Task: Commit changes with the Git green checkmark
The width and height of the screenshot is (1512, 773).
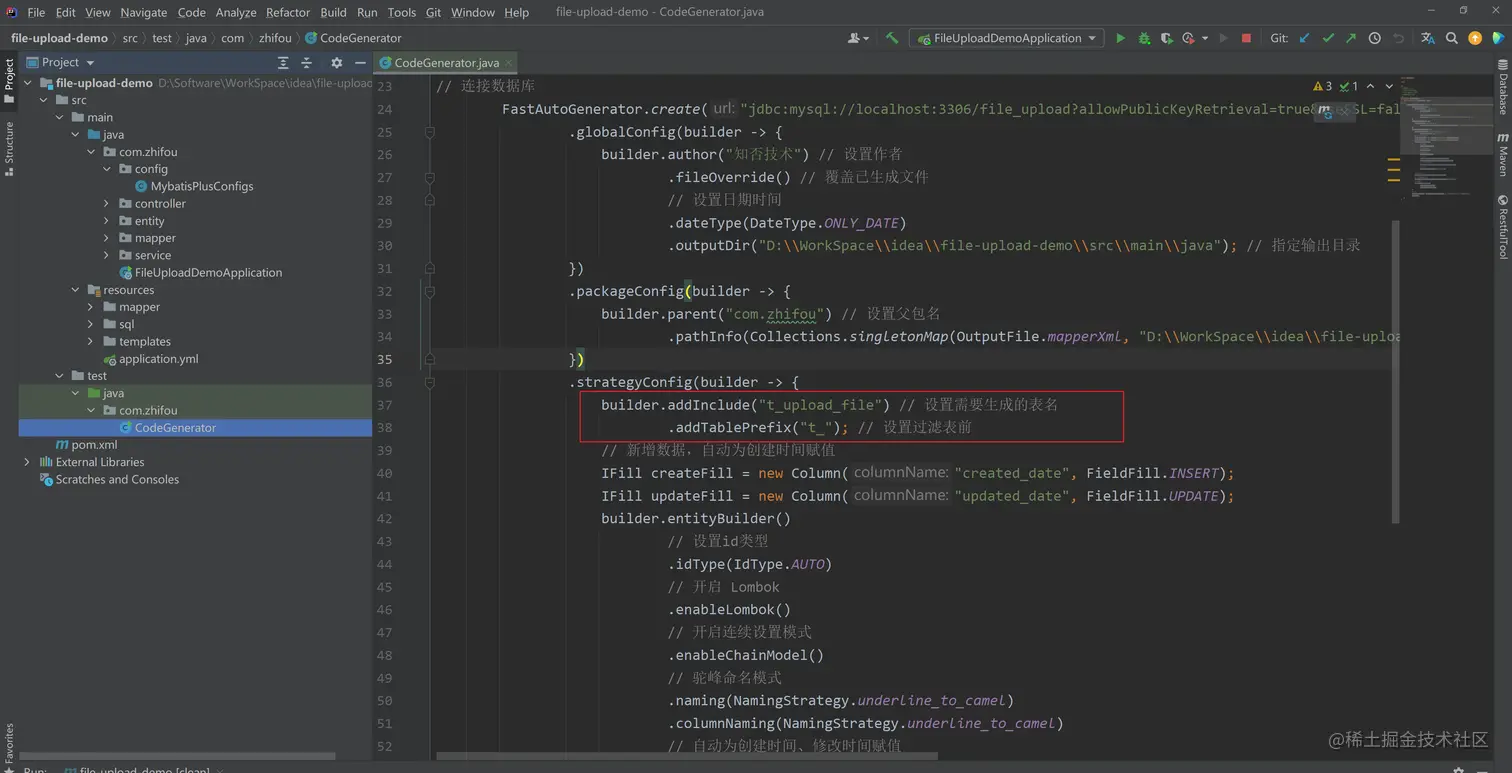Action: point(1328,38)
